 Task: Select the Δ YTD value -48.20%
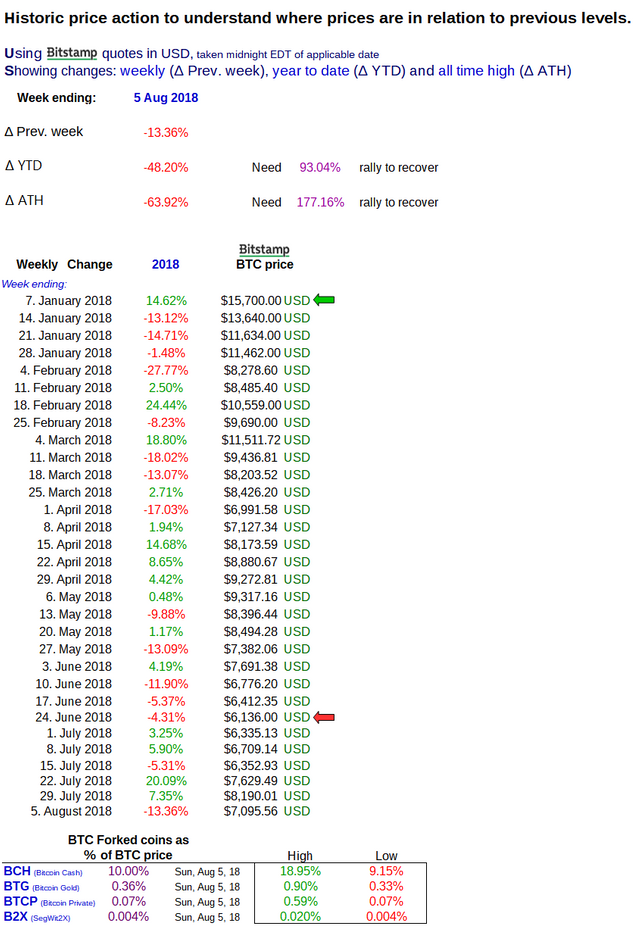point(166,167)
